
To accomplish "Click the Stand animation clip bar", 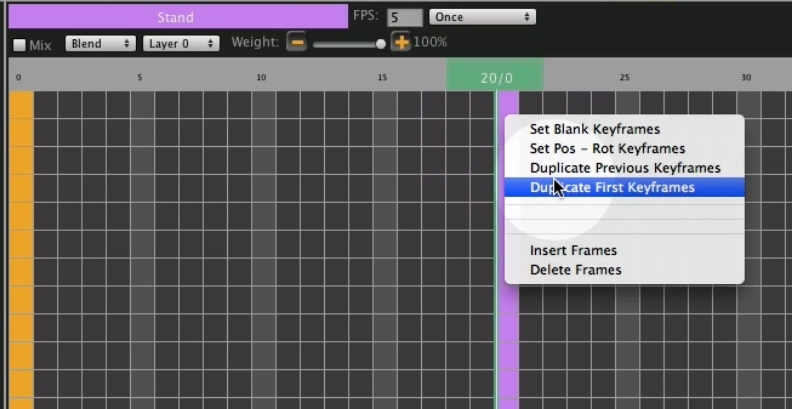I will [x=178, y=17].
